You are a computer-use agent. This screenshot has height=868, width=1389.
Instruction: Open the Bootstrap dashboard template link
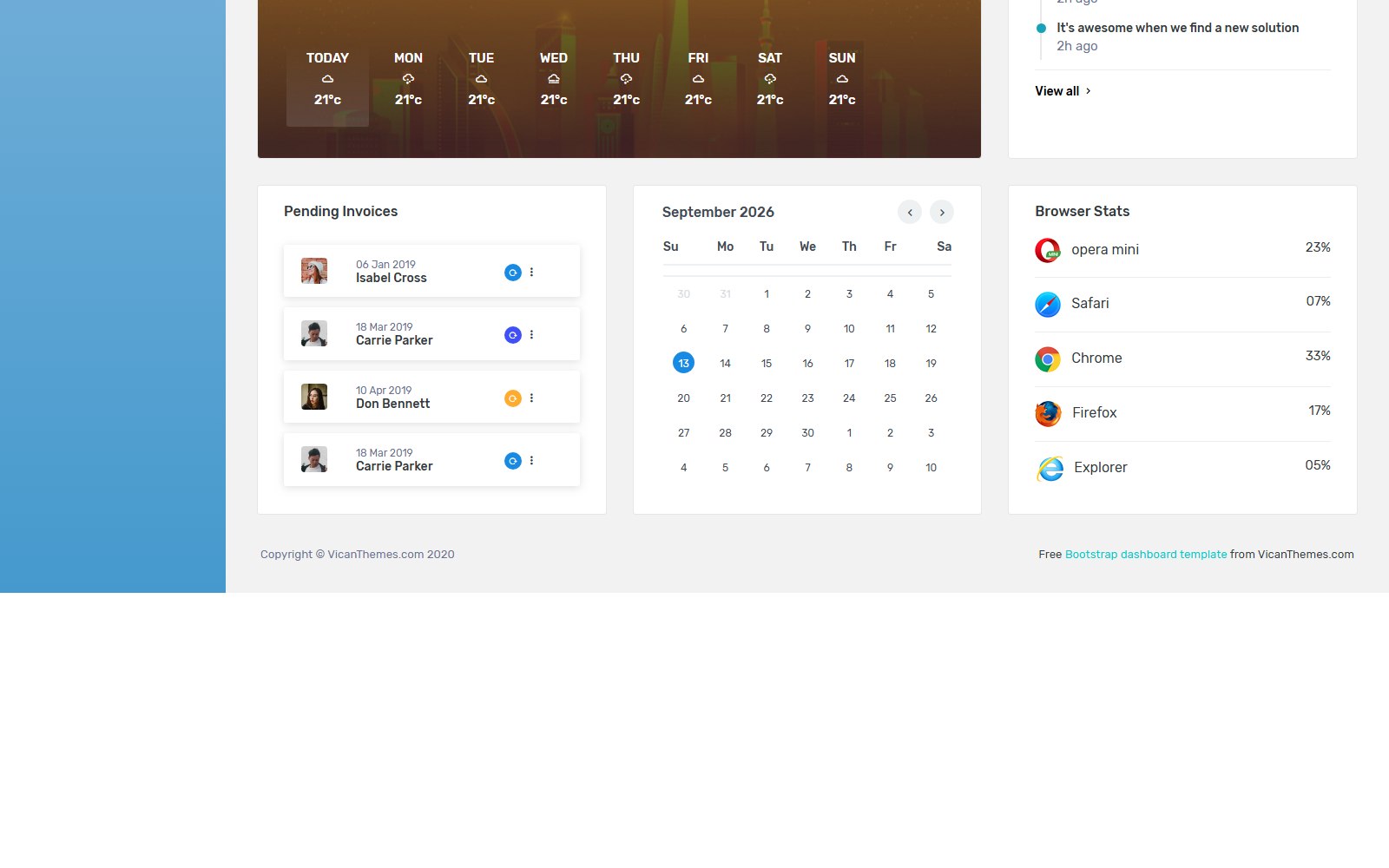tap(1146, 555)
